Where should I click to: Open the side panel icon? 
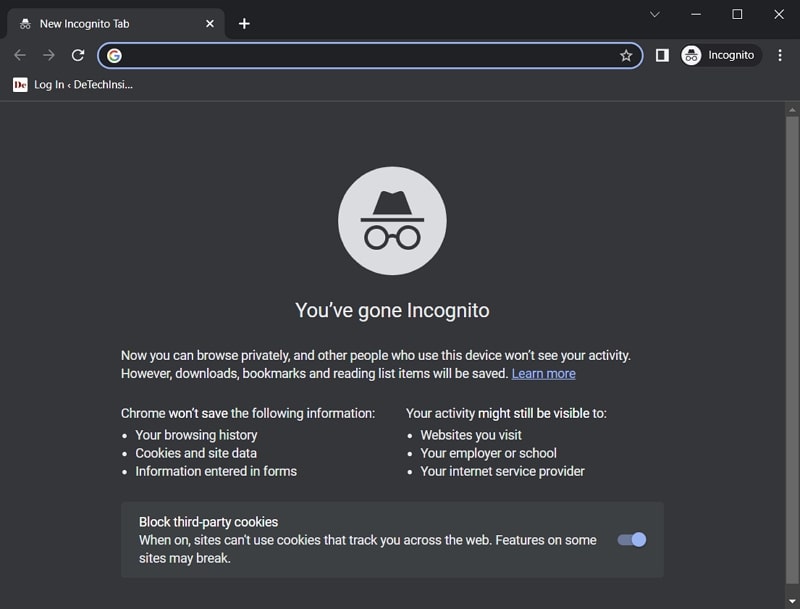click(662, 55)
